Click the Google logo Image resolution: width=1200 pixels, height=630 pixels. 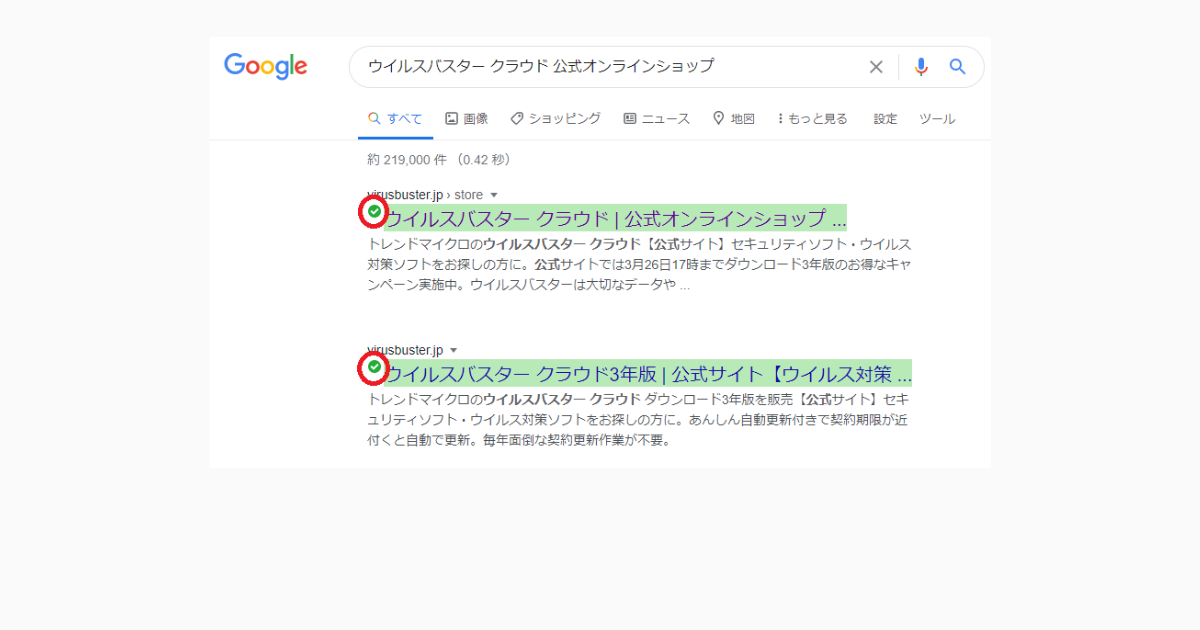[266, 67]
